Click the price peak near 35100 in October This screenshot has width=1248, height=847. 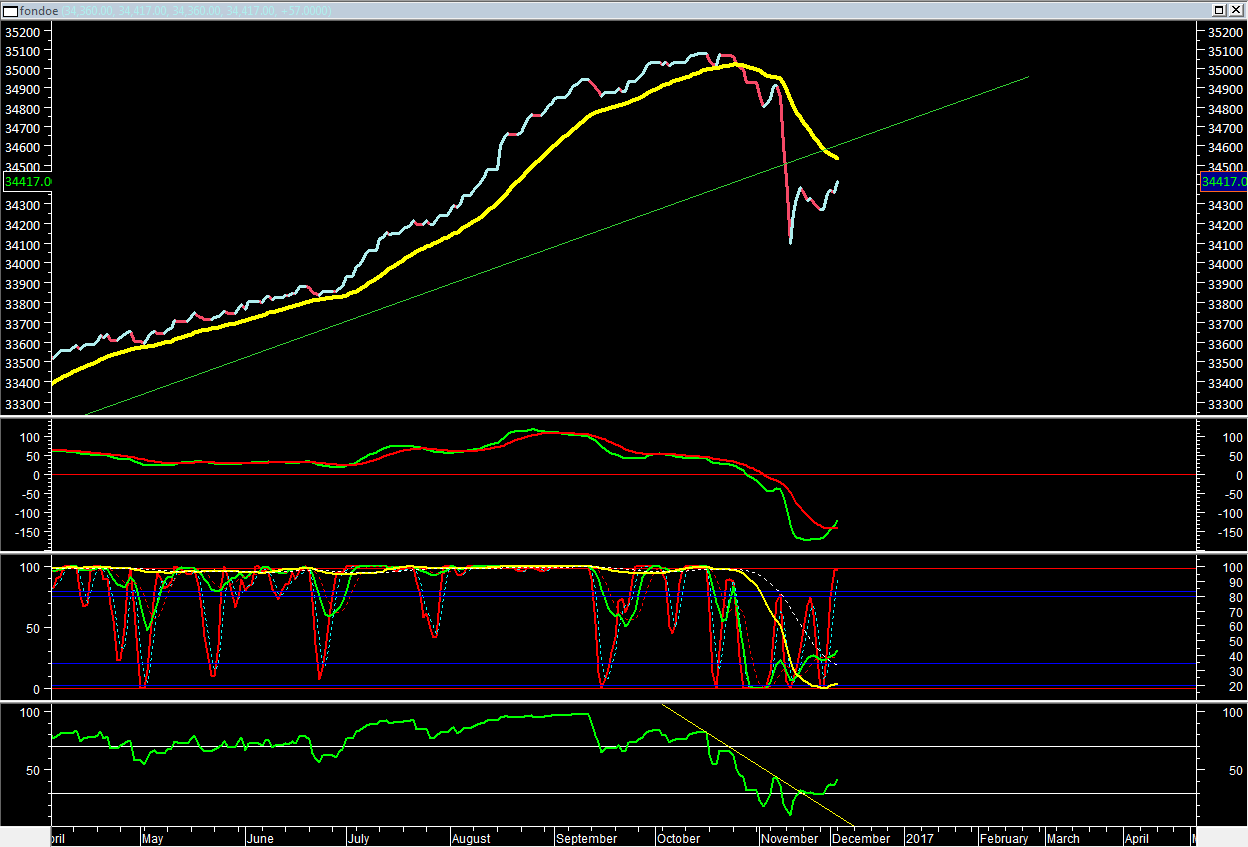[x=703, y=53]
